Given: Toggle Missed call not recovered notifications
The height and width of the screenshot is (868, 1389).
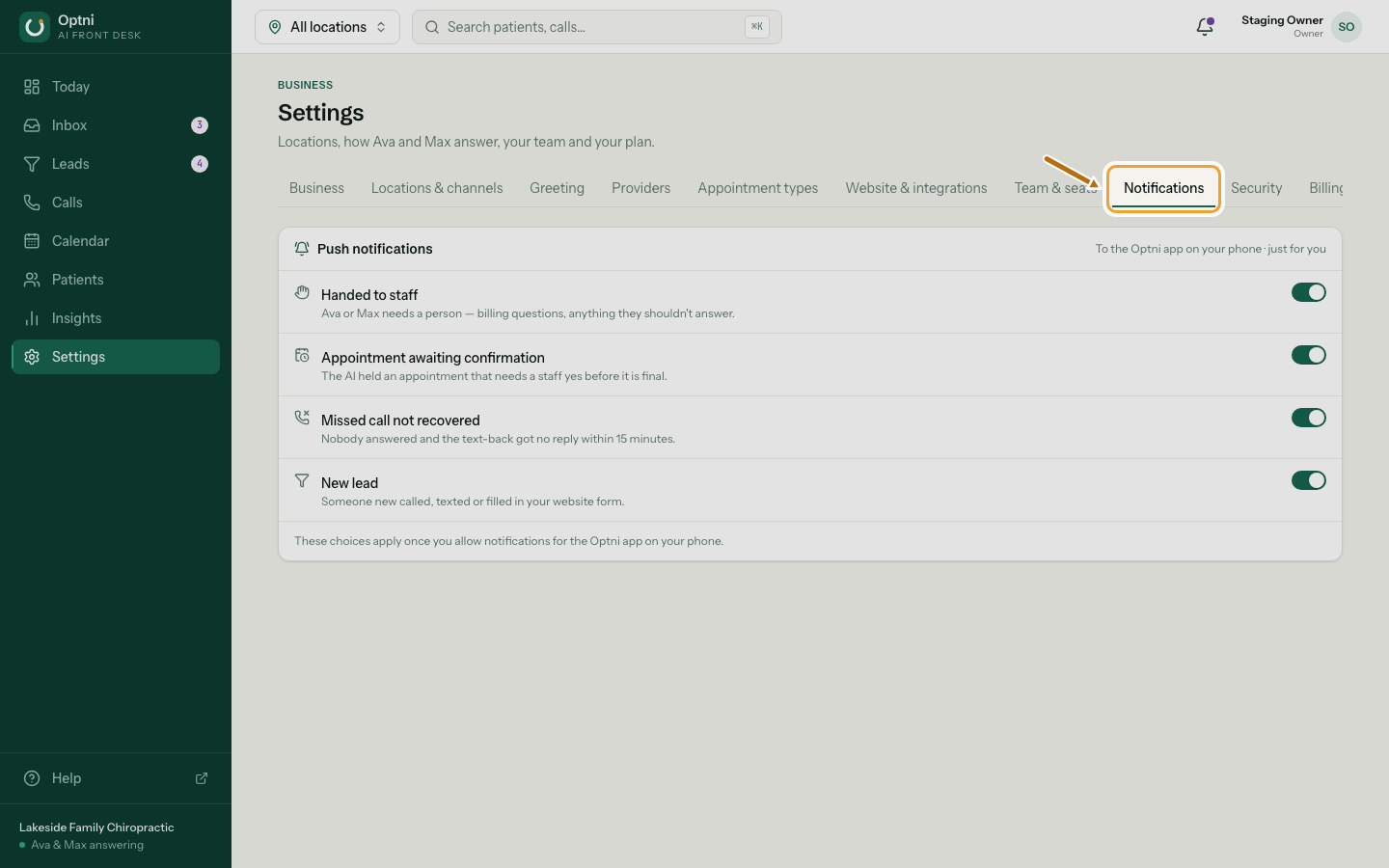Looking at the screenshot, I should point(1309,418).
